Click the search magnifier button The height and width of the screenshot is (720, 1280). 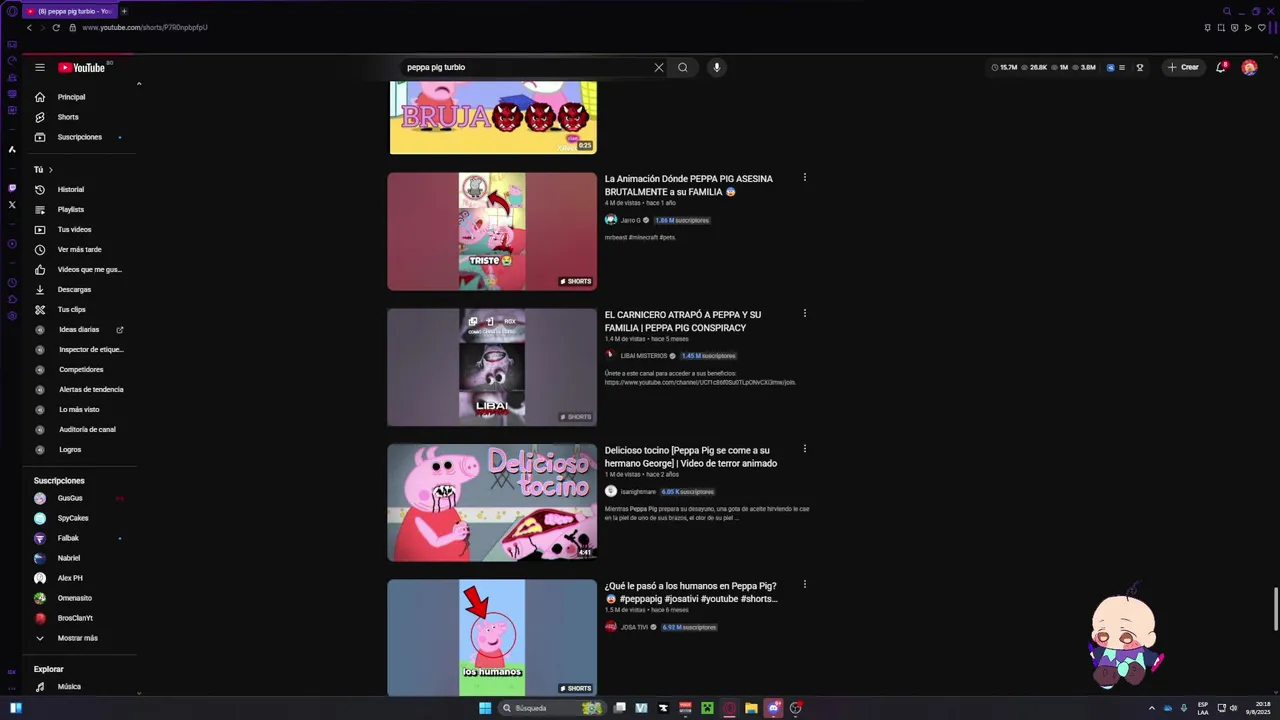tap(683, 67)
